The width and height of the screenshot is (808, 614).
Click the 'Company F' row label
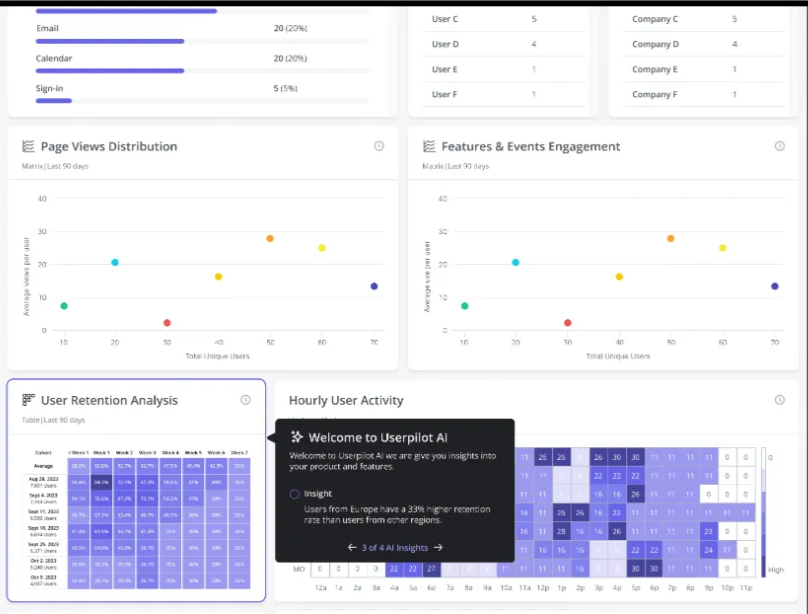point(655,94)
